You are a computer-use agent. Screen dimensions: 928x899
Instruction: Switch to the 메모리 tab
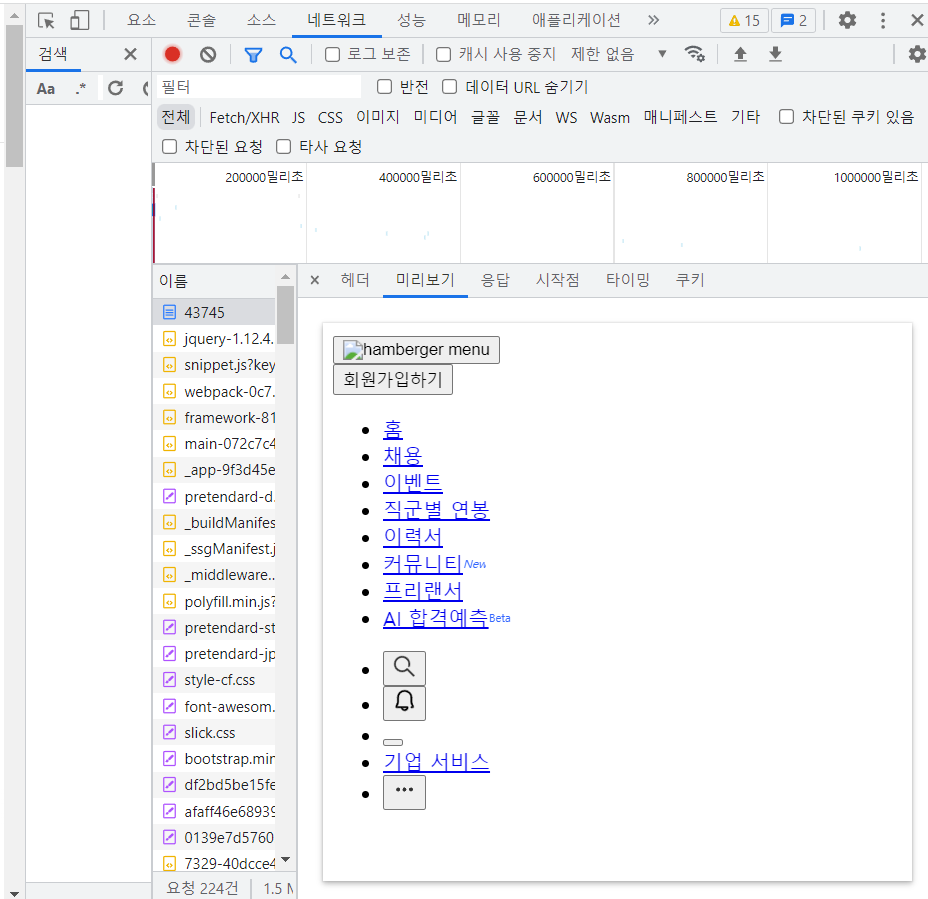pyautogui.click(x=479, y=21)
